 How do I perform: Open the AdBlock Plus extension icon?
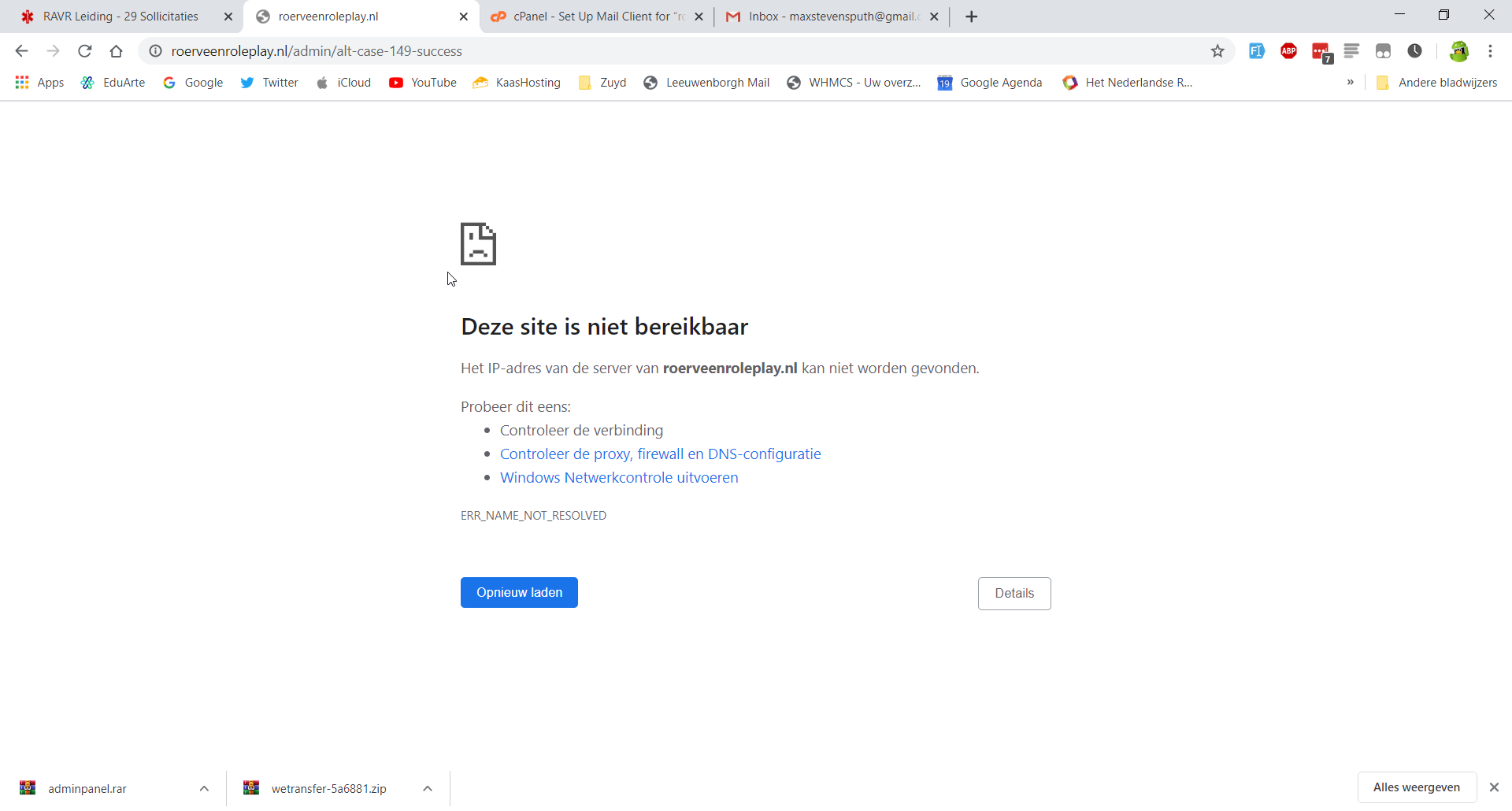1288,51
